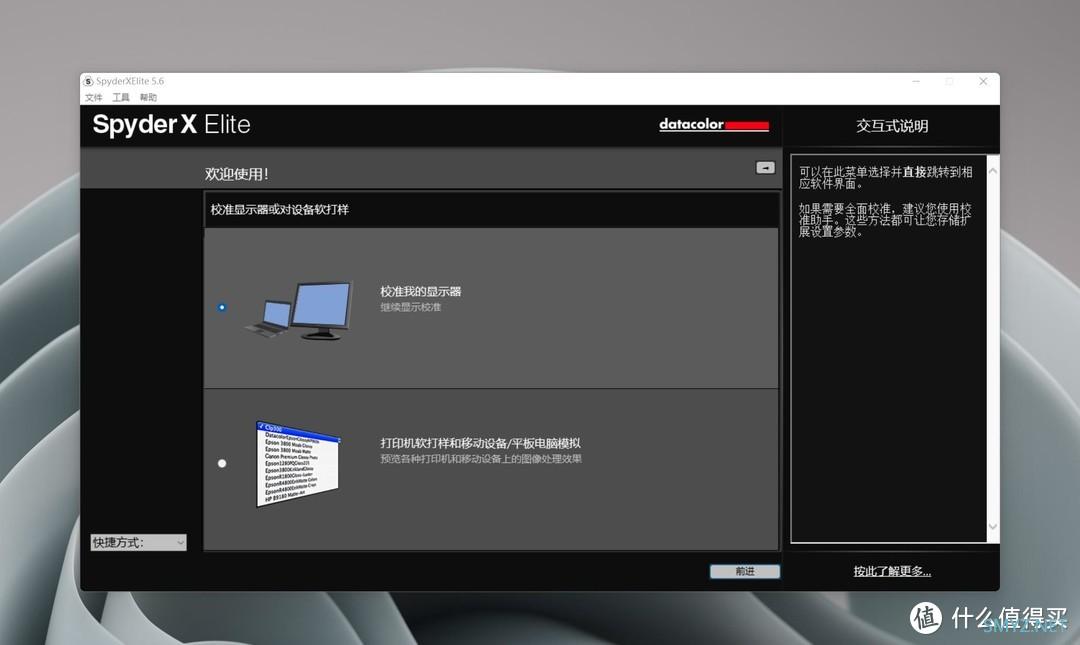
Task: Click the 前进 button
Action: (745, 571)
